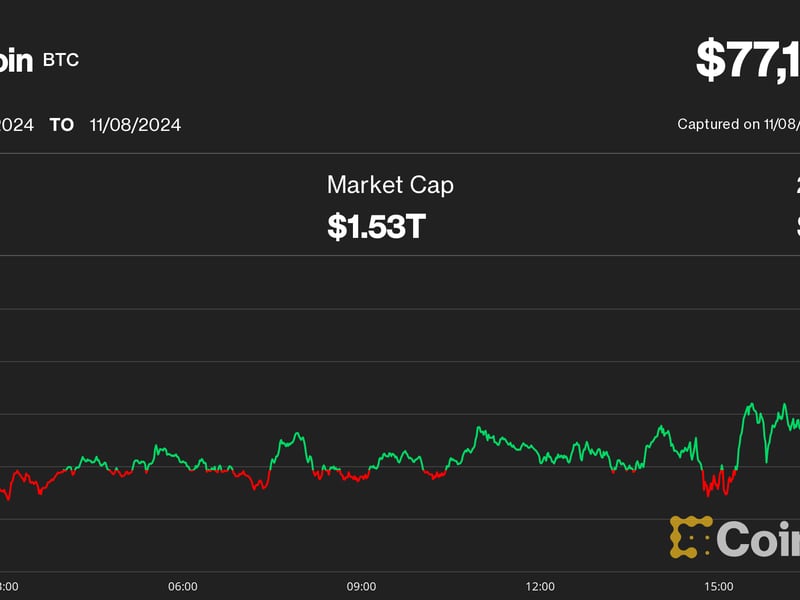This screenshot has width=800, height=600.
Task: Open the TO date range separator control
Action: (x=60, y=125)
